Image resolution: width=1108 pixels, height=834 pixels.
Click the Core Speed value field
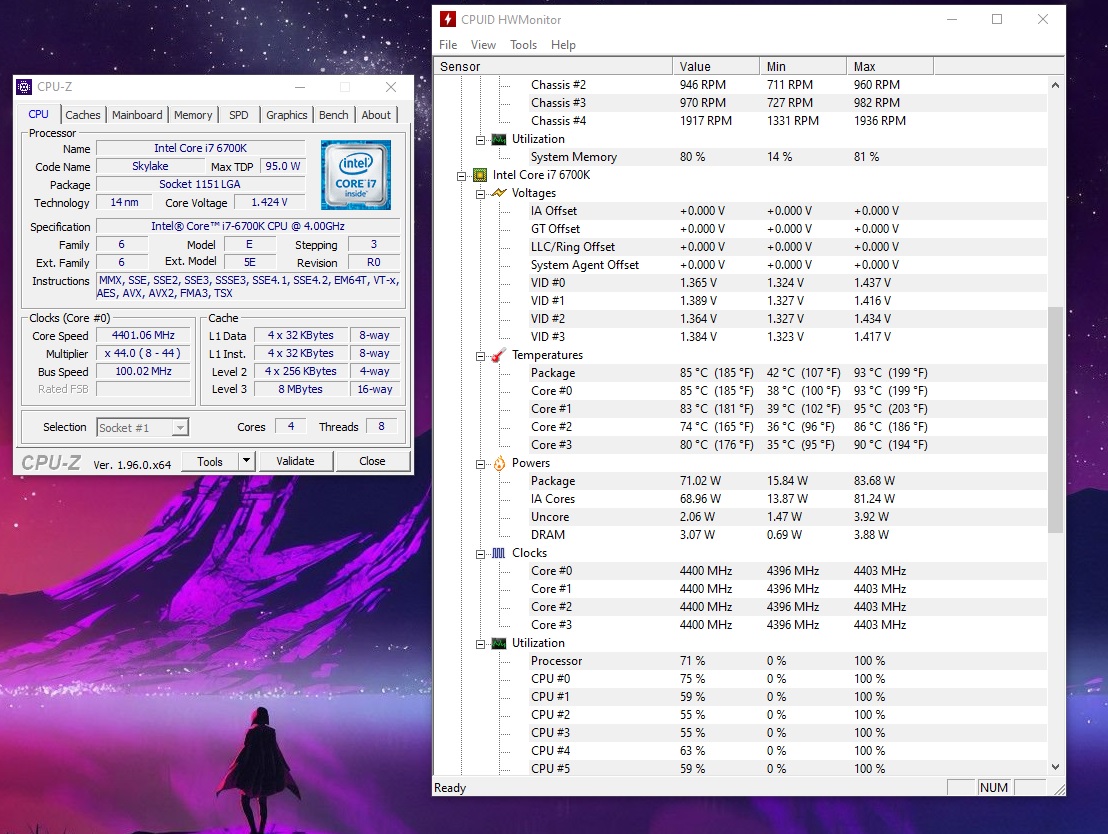click(x=143, y=335)
